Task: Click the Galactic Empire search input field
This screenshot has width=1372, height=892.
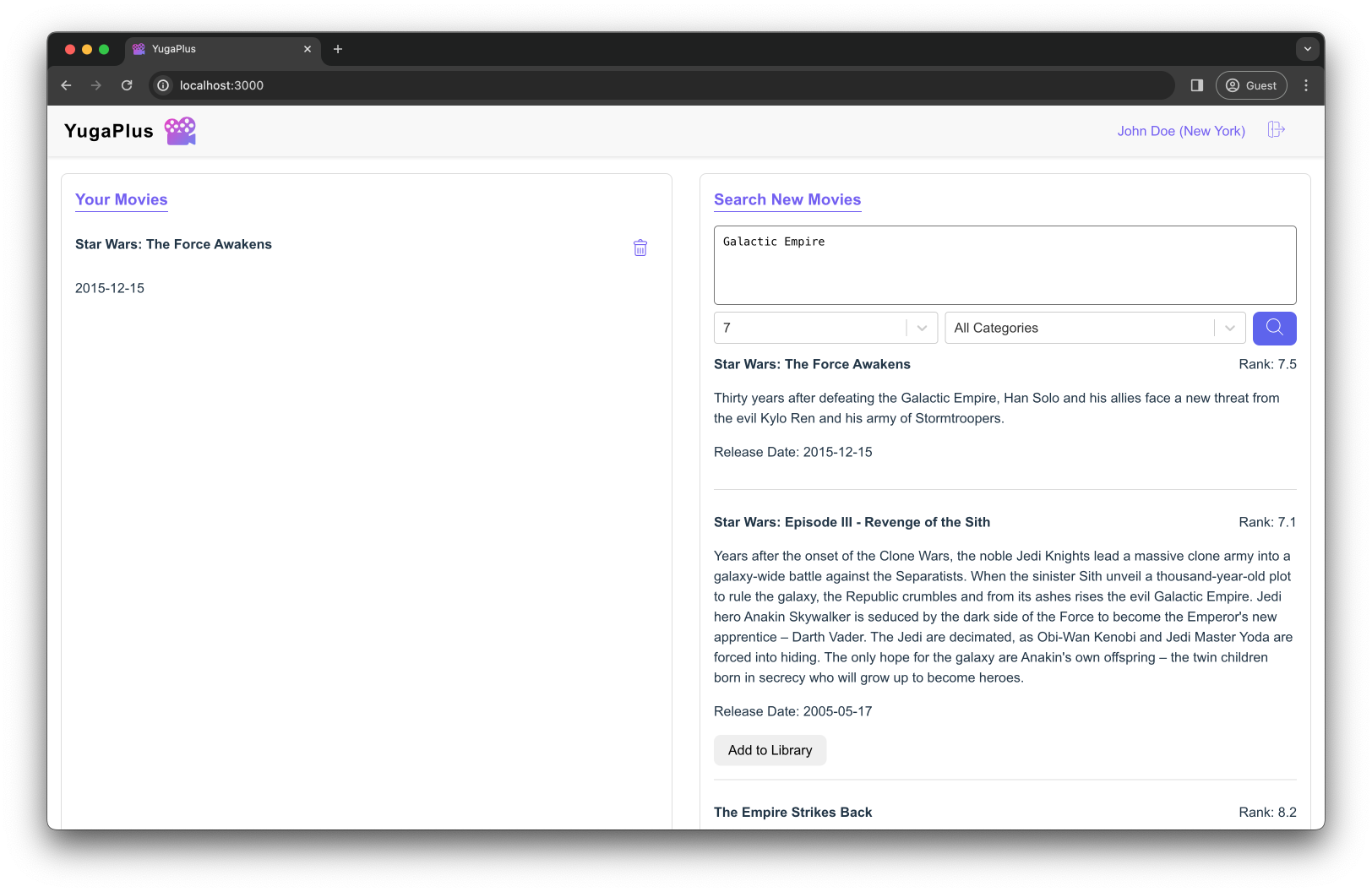Action: (1004, 264)
